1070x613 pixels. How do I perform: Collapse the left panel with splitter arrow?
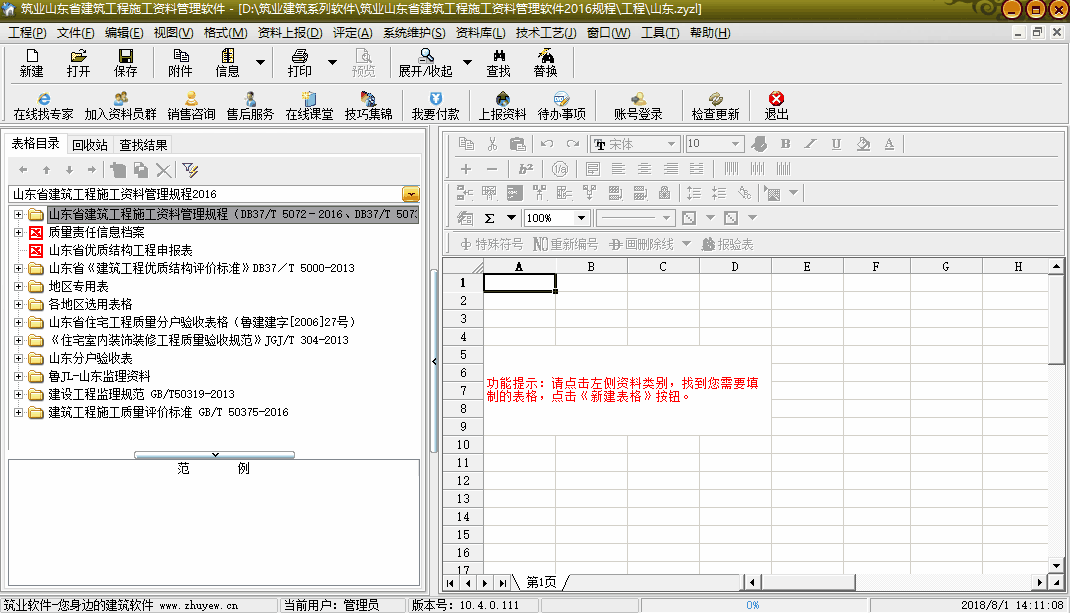point(435,361)
